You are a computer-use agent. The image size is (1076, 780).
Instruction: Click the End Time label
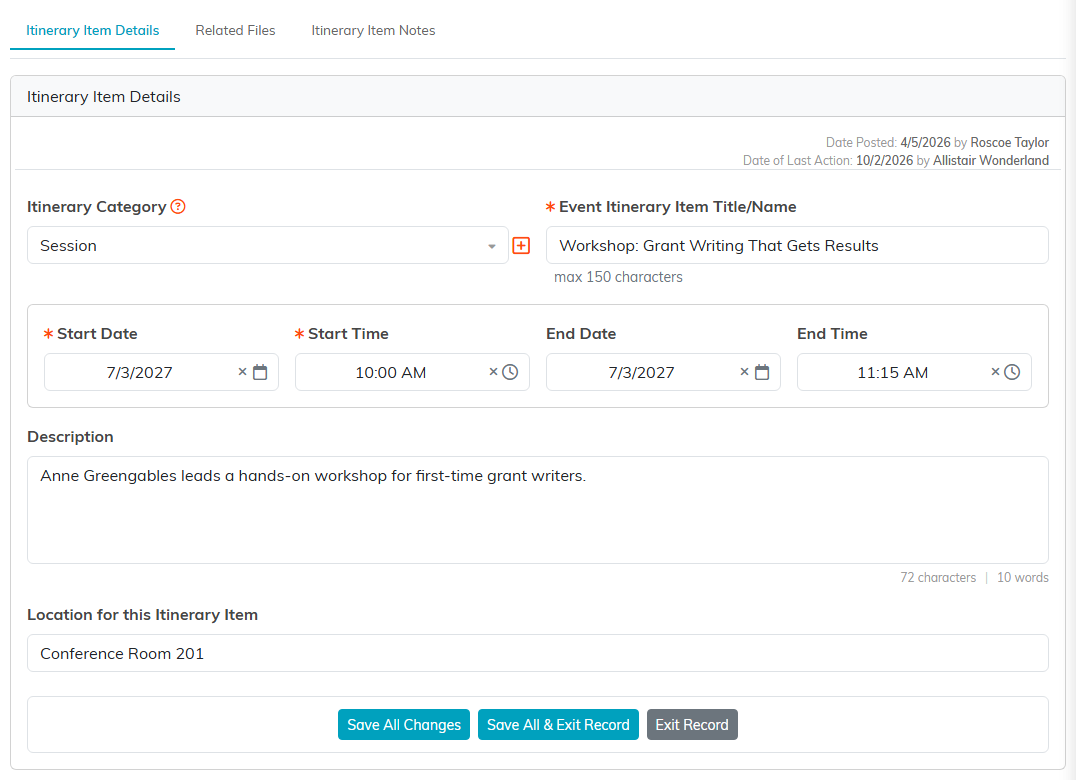click(832, 333)
